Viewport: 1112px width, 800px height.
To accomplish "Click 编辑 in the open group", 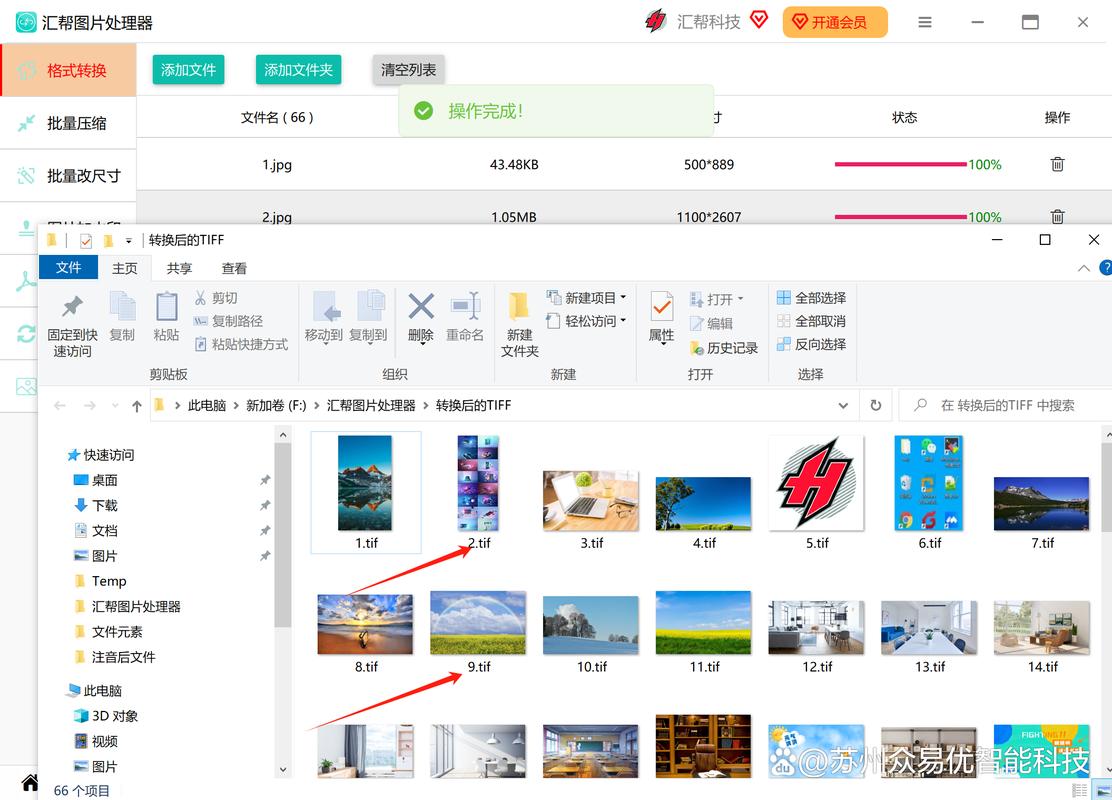I will pos(711,324).
